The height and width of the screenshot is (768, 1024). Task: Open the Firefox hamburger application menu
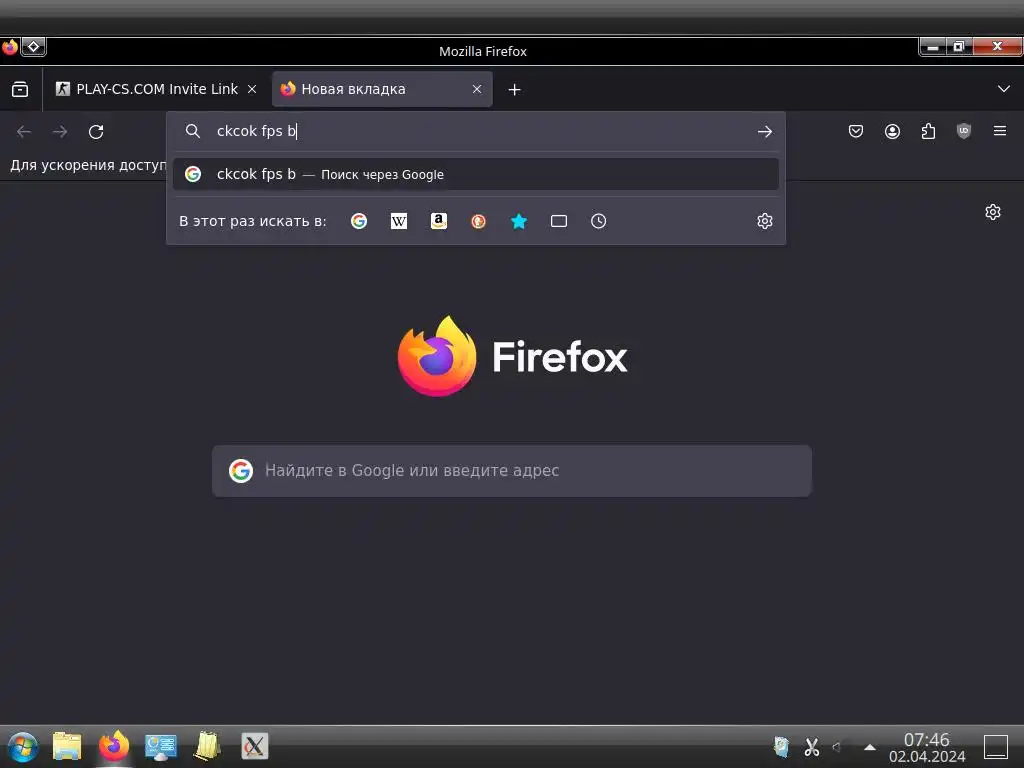coord(1000,131)
